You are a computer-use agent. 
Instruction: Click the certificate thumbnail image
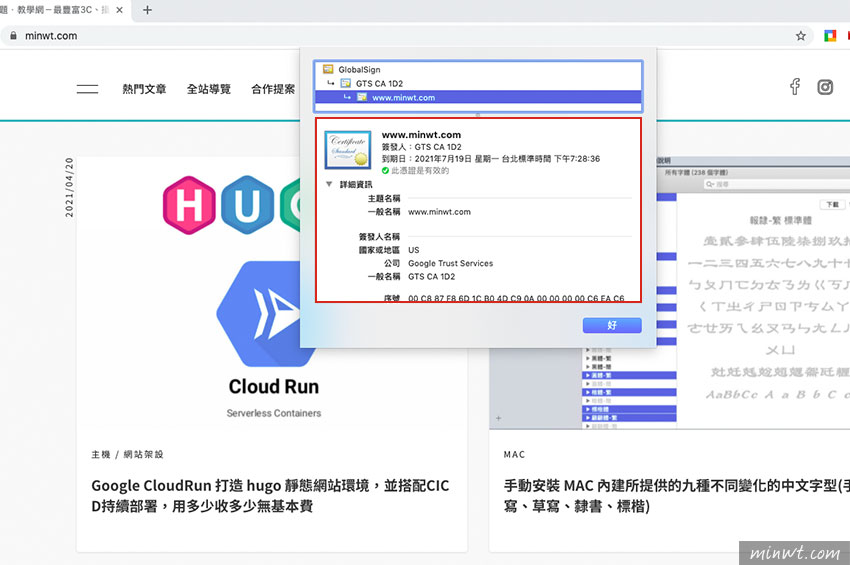347,150
